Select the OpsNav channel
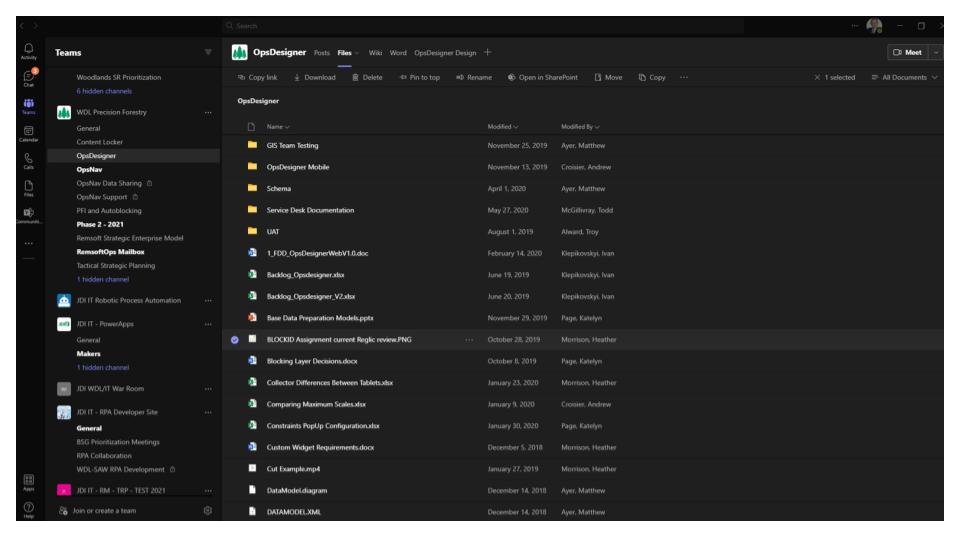 89,170
